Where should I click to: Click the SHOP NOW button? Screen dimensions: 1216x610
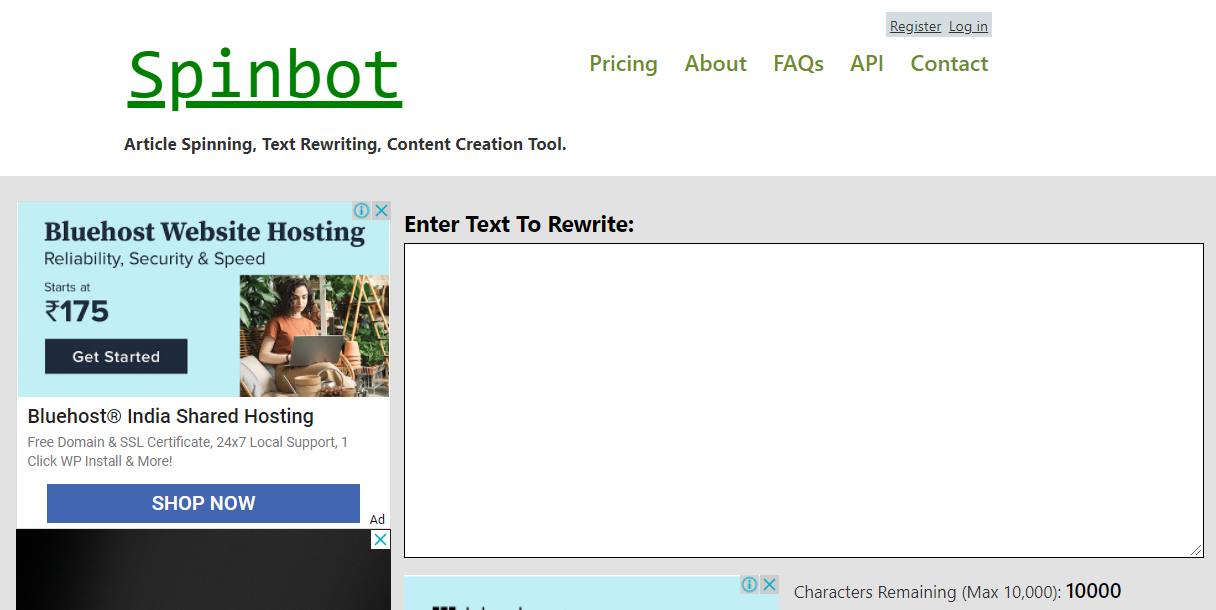coord(203,503)
